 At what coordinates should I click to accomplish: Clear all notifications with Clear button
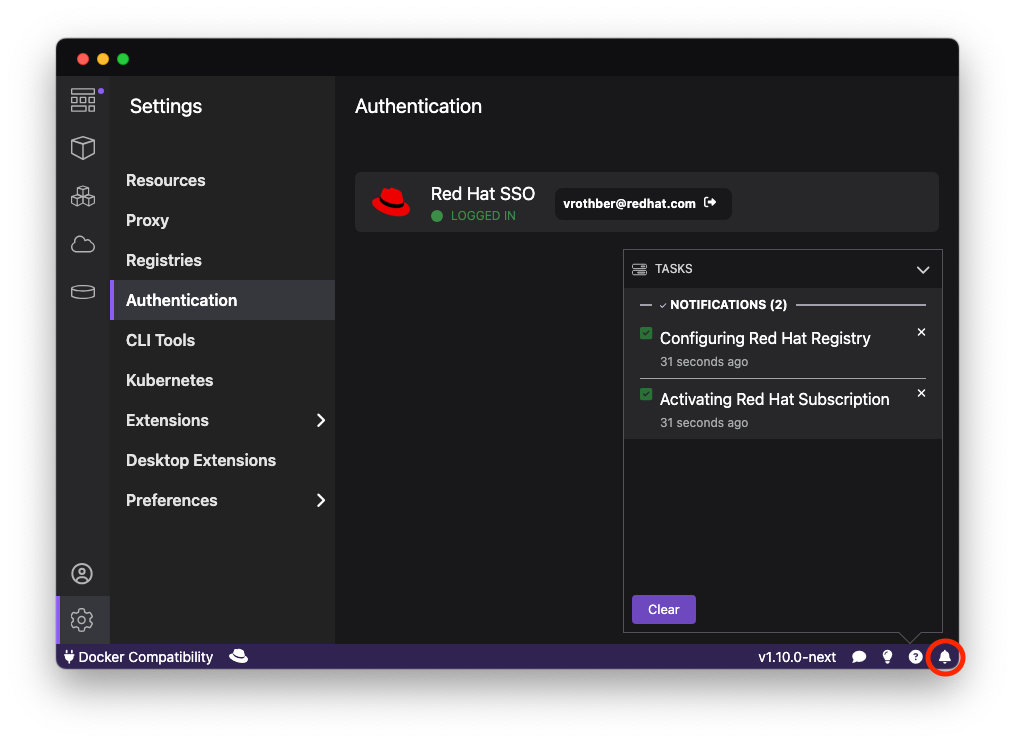pos(664,610)
